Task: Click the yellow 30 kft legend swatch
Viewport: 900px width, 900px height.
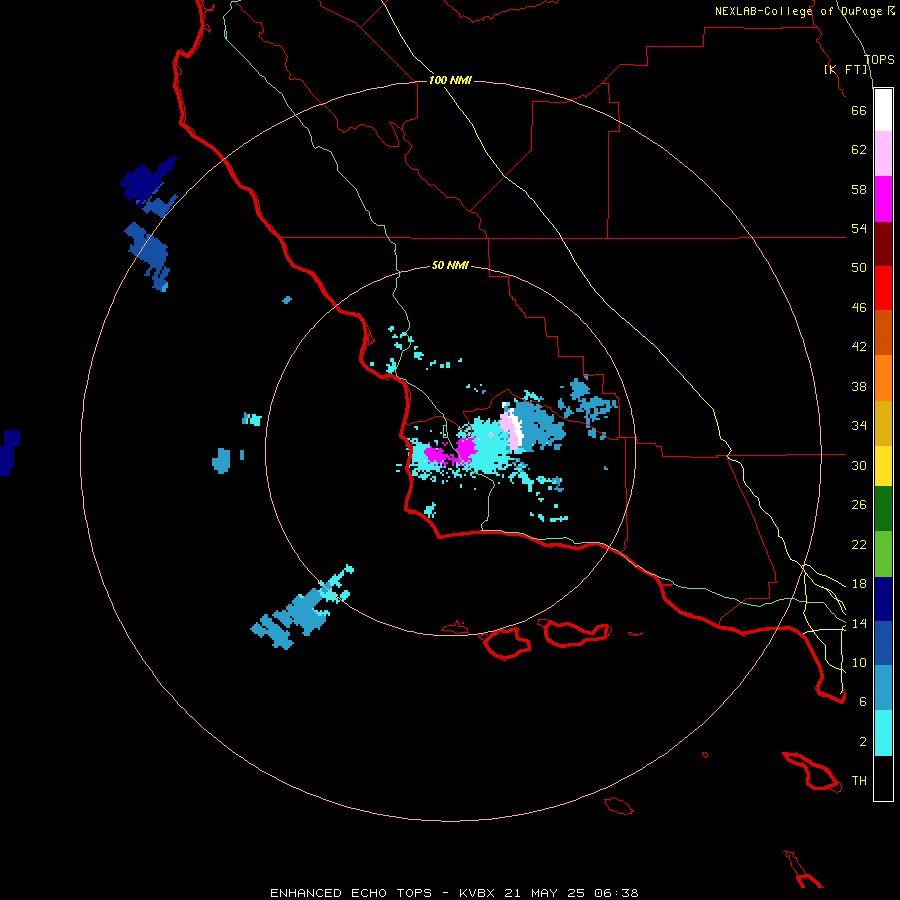Action: [x=883, y=466]
